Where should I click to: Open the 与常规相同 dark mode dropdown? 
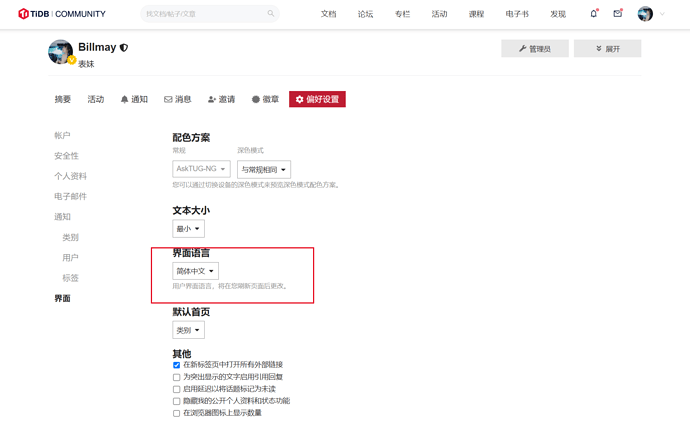pos(264,169)
